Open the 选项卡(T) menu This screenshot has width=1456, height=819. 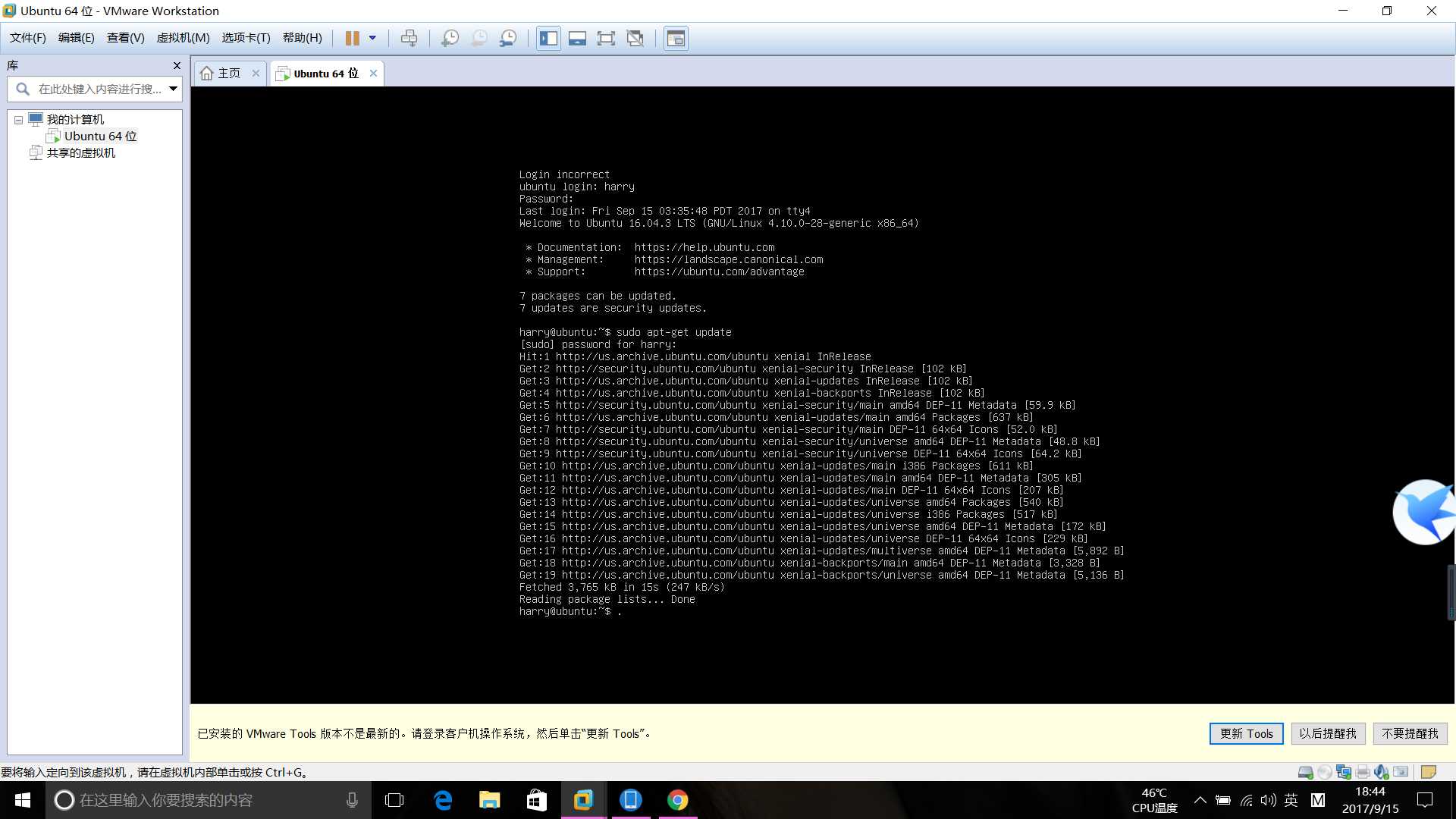point(246,38)
